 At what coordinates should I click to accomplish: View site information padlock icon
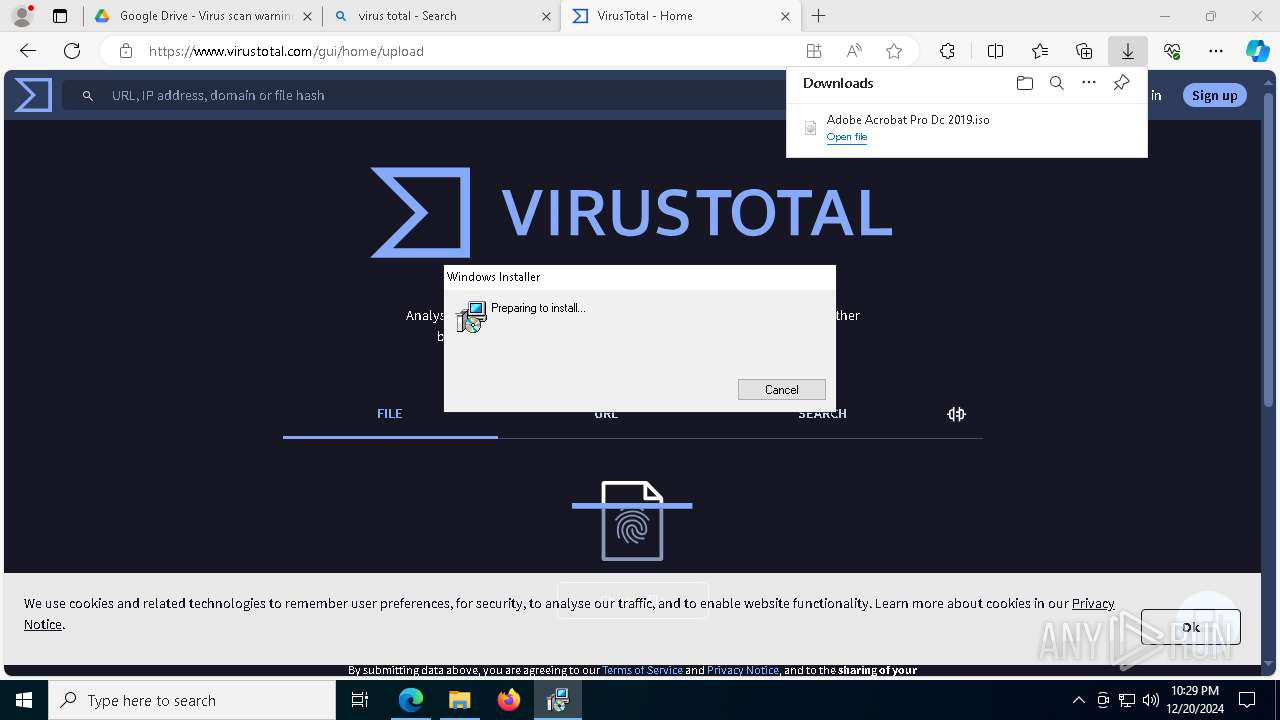(125, 51)
